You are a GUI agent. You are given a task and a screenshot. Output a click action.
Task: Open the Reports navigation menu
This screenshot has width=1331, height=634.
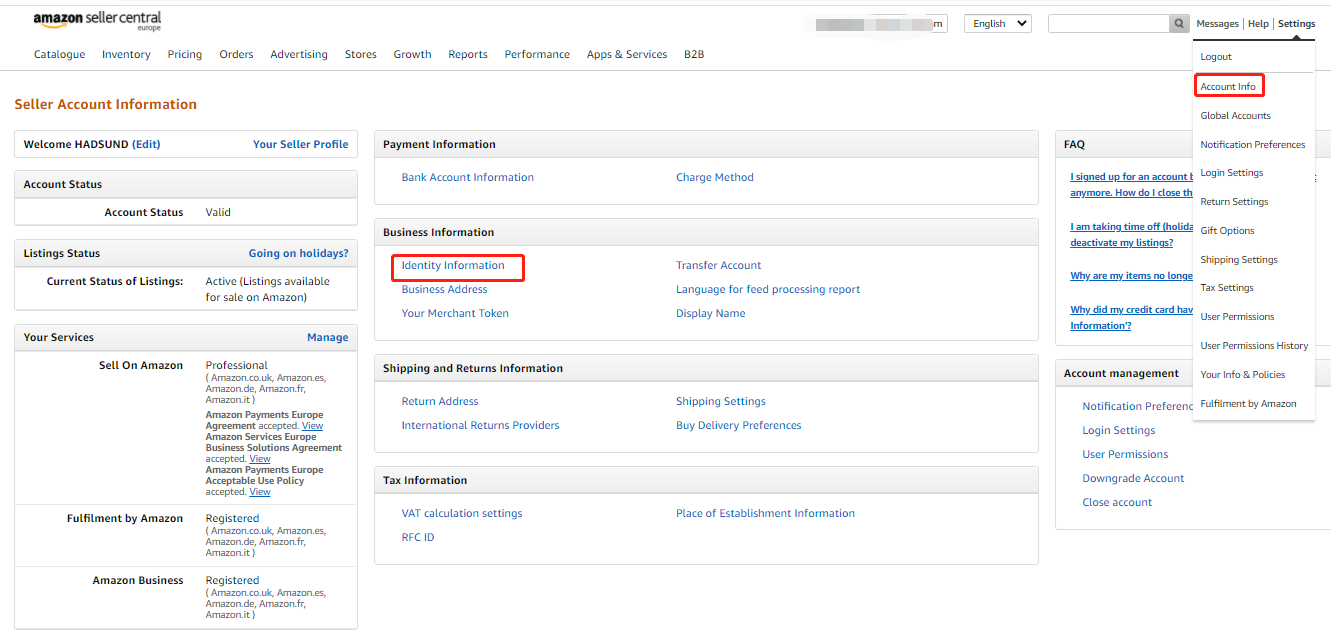click(468, 54)
